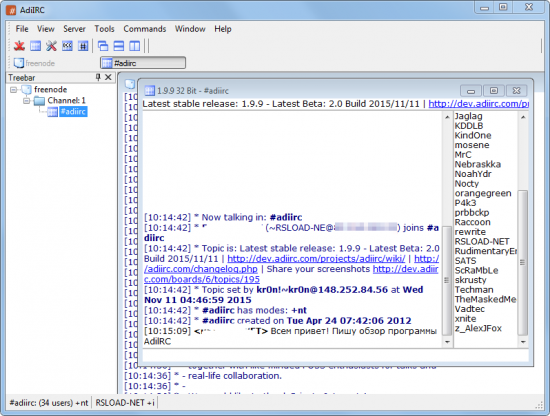Image resolution: width=550 pixels, height=416 pixels.
Task: Select user RSLOAD-NET in nick list
Action: coord(482,241)
